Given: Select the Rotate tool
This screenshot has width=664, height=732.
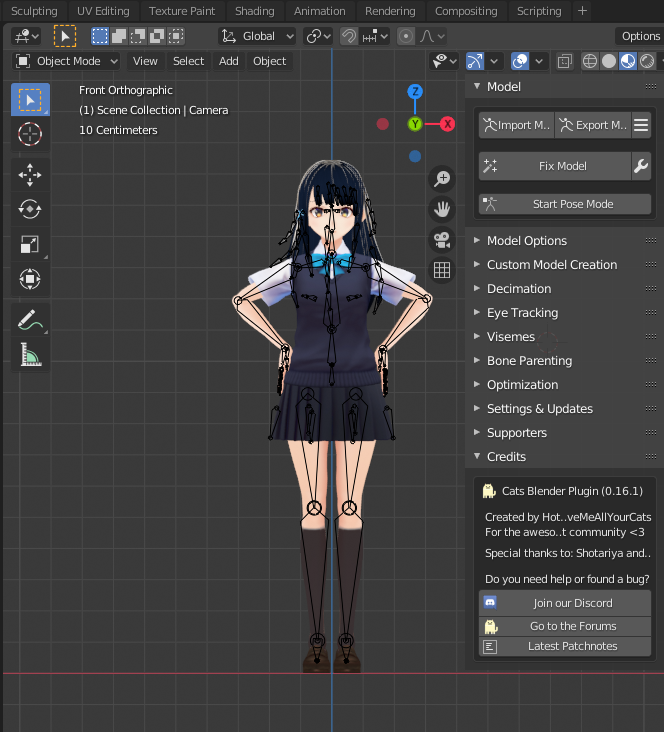Looking at the screenshot, I should coord(30,209).
